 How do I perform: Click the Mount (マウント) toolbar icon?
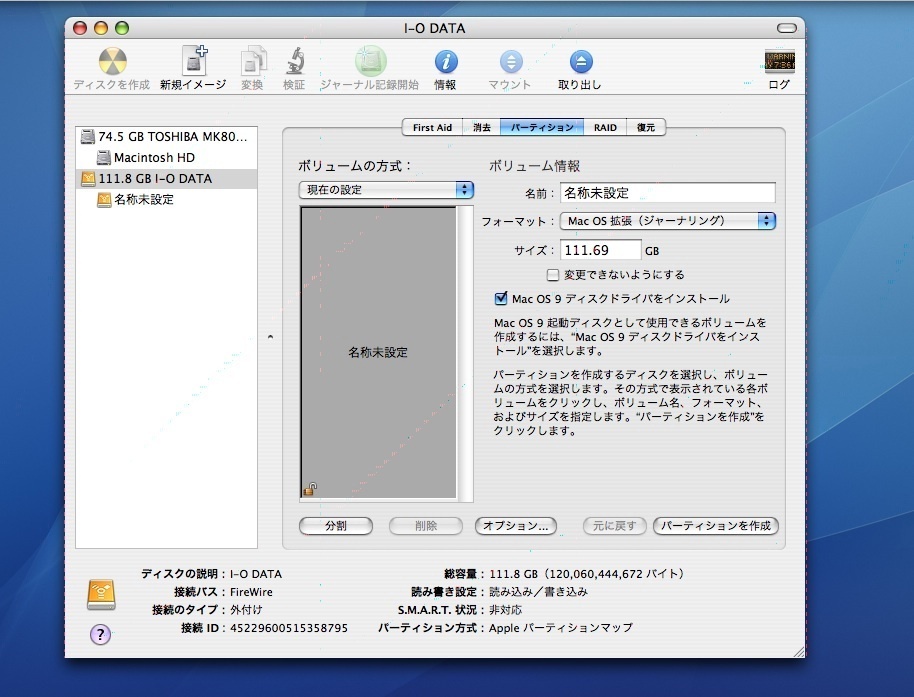[511, 62]
